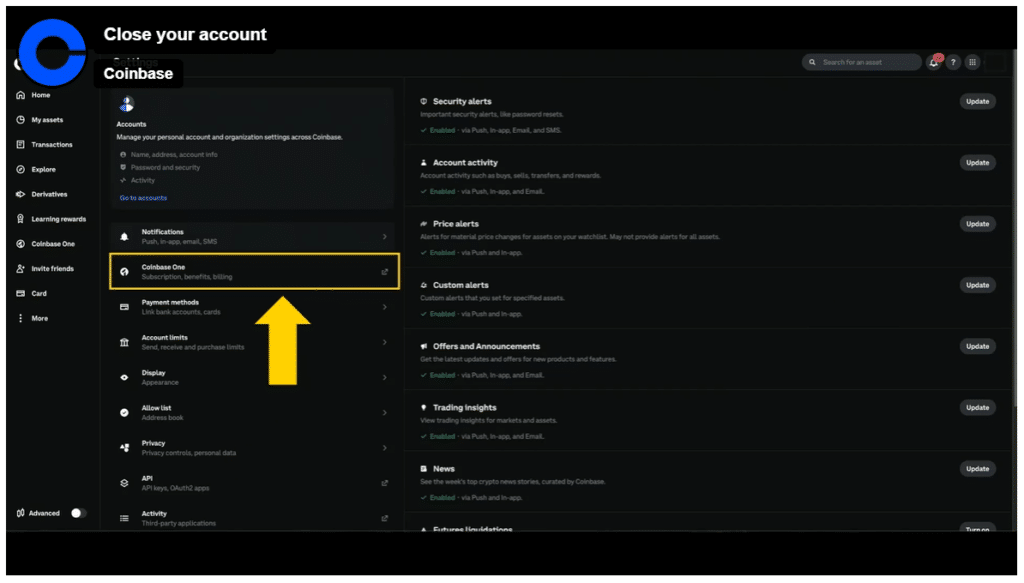
Task: Click the Advanced chart icon
Action: (x=20, y=514)
